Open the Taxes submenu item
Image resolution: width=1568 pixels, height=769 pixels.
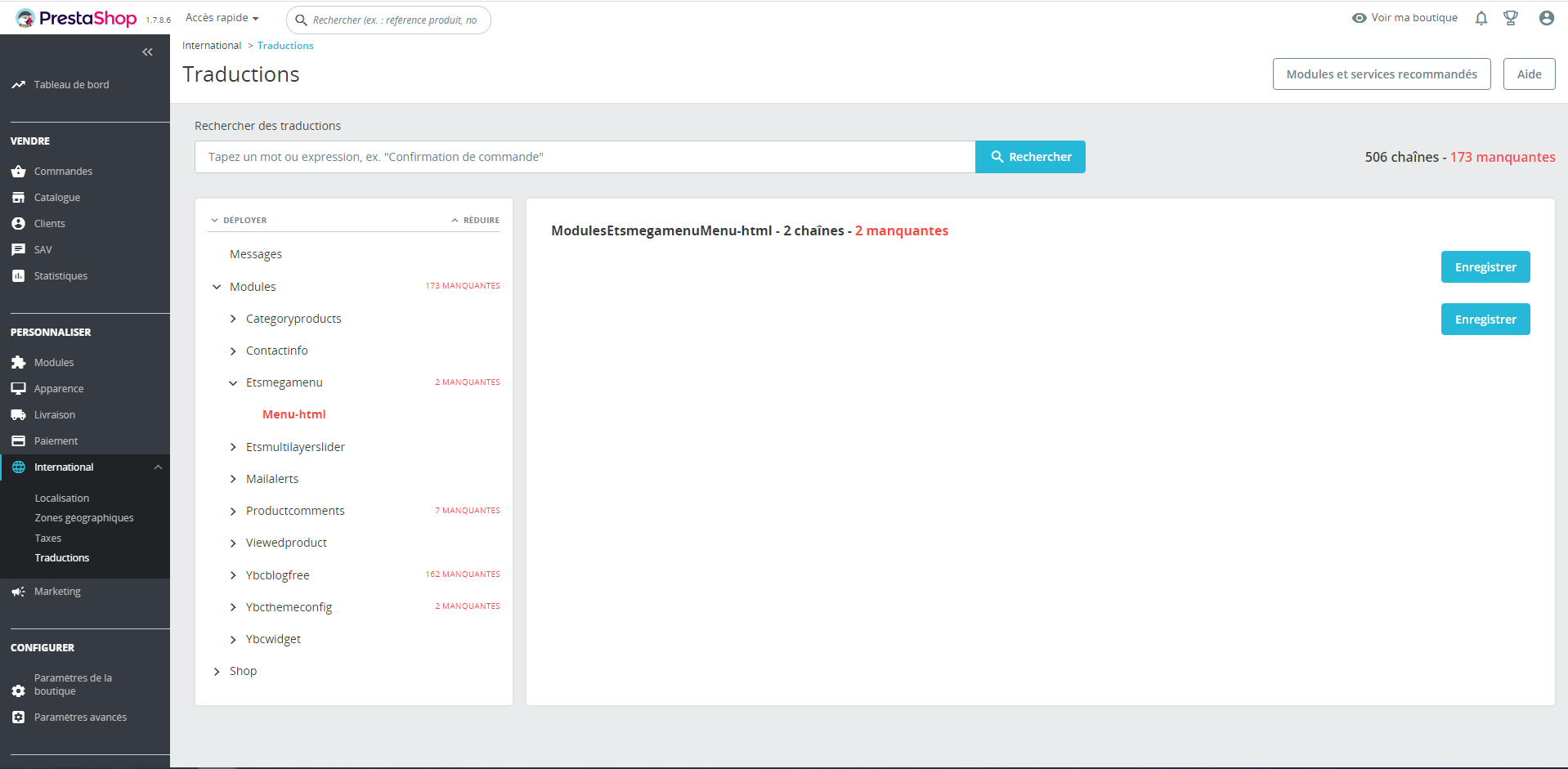[48, 539]
